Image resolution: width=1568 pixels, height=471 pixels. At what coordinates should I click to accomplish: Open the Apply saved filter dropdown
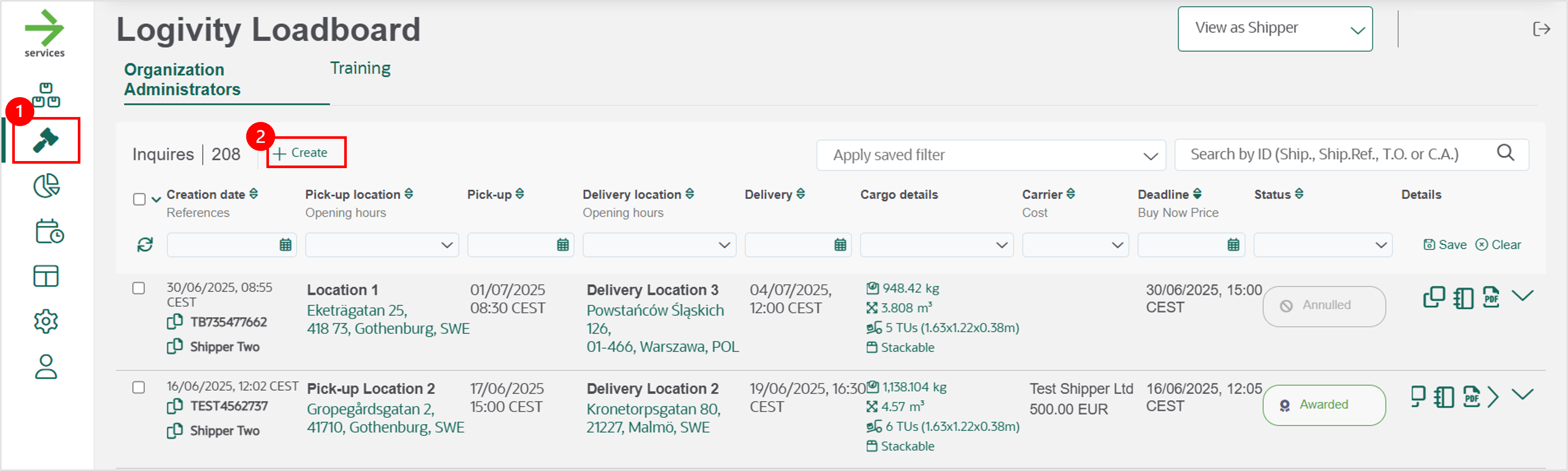click(991, 155)
